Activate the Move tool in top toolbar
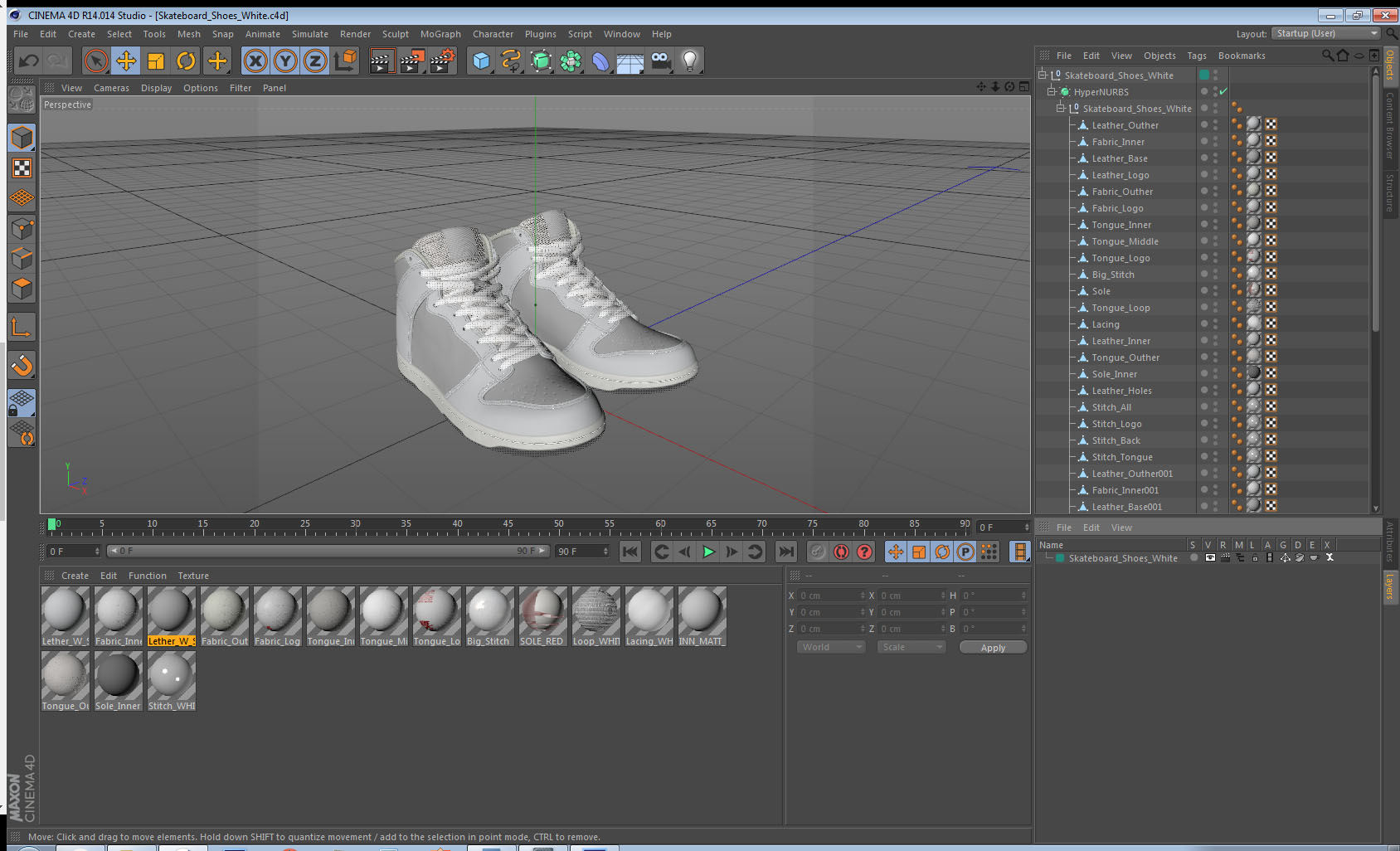This screenshot has height=851, width=1400. [126, 61]
